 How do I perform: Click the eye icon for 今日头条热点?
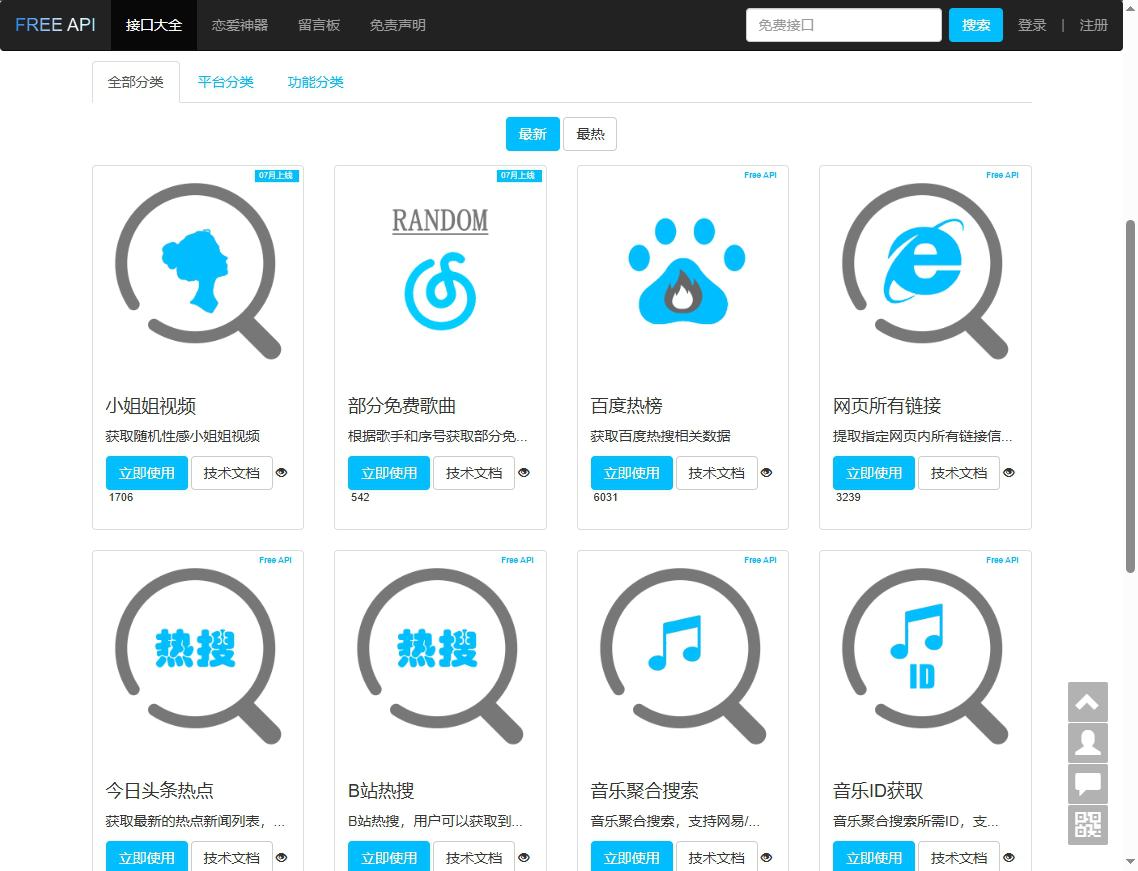point(282,857)
